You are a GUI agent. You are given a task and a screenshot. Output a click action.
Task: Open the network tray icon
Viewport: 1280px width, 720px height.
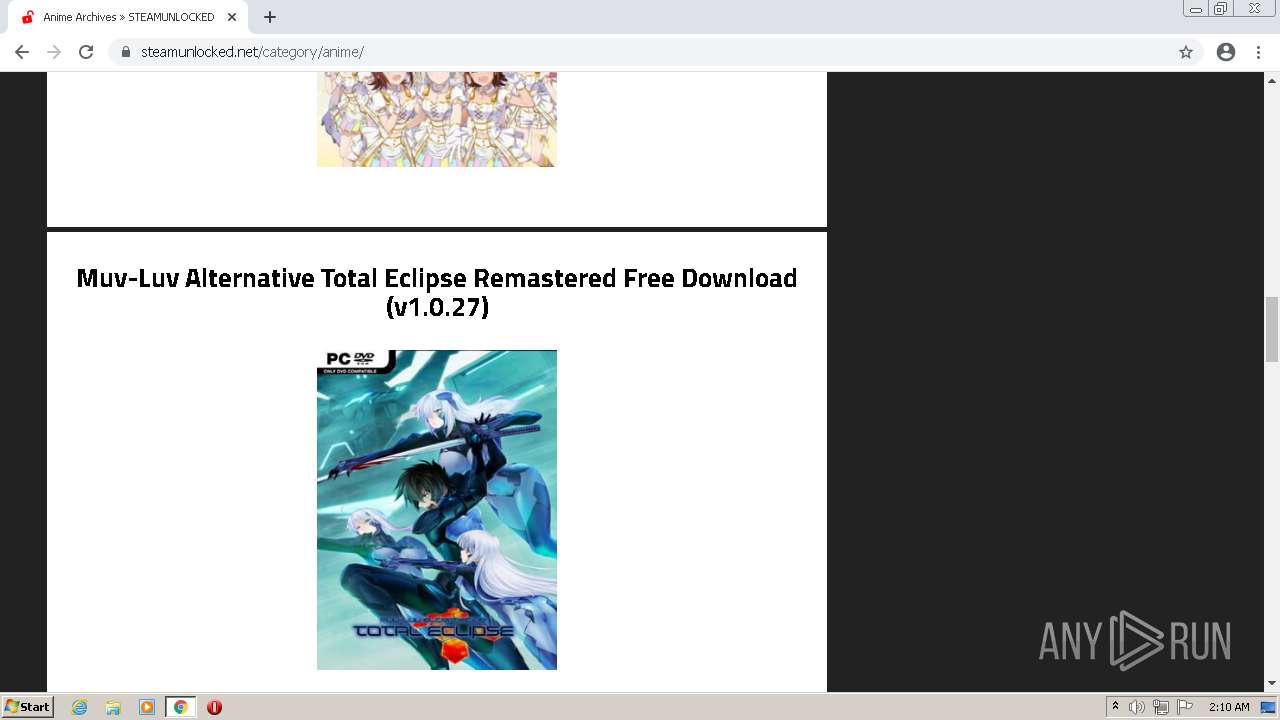[x=1161, y=707]
